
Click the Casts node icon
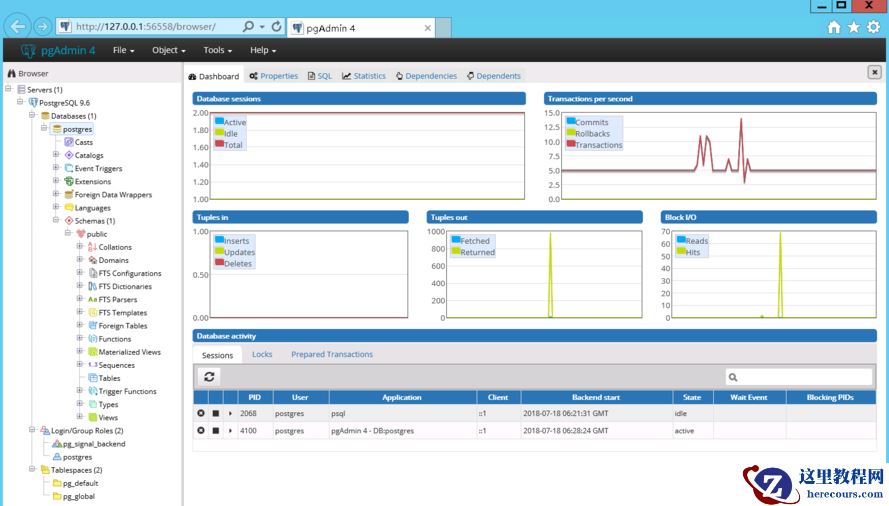click(x=69, y=142)
